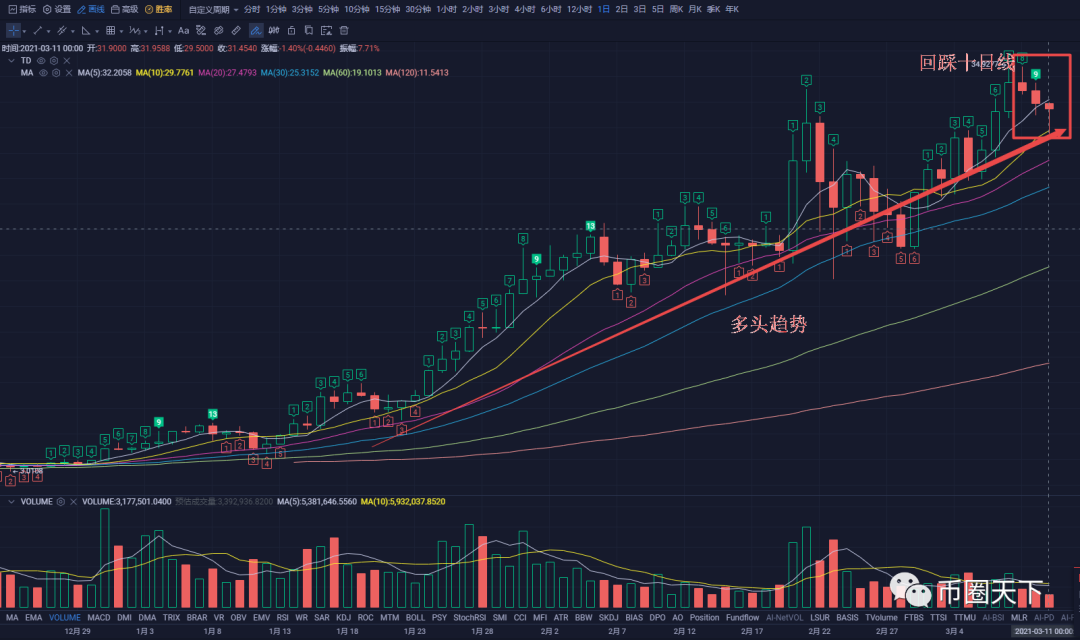This screenshot has height=640, width=1080.
Task: Click the trash icon to delete drawings
Action: point(344,31)
